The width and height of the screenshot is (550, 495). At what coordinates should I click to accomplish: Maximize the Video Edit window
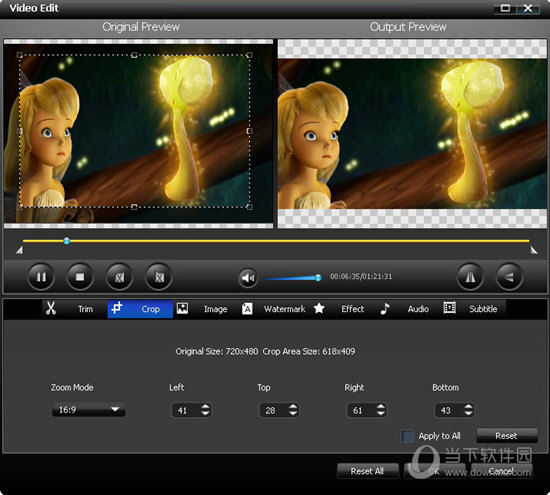pos(505,8)
